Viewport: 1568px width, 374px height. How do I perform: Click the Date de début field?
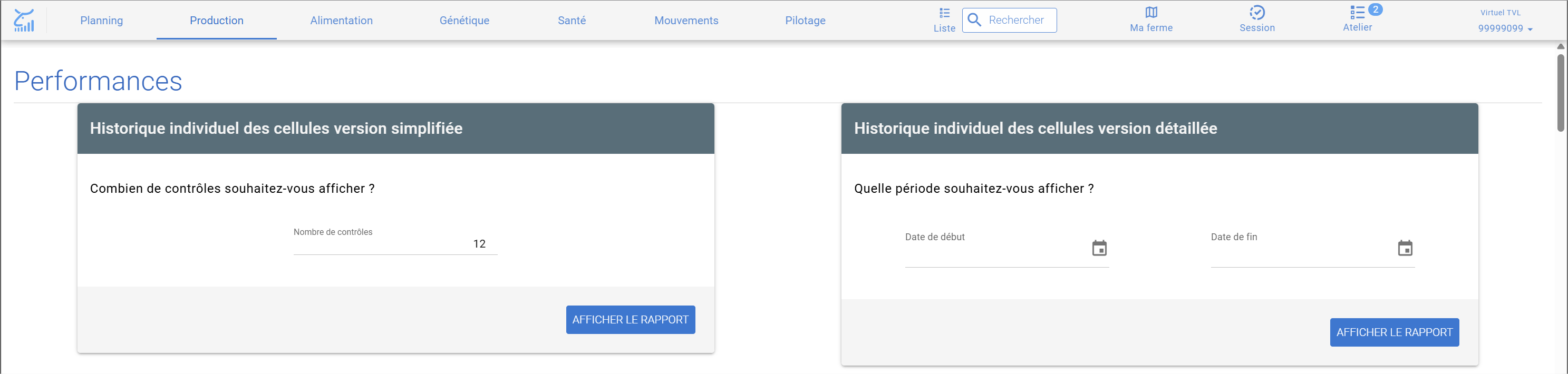1007,249
